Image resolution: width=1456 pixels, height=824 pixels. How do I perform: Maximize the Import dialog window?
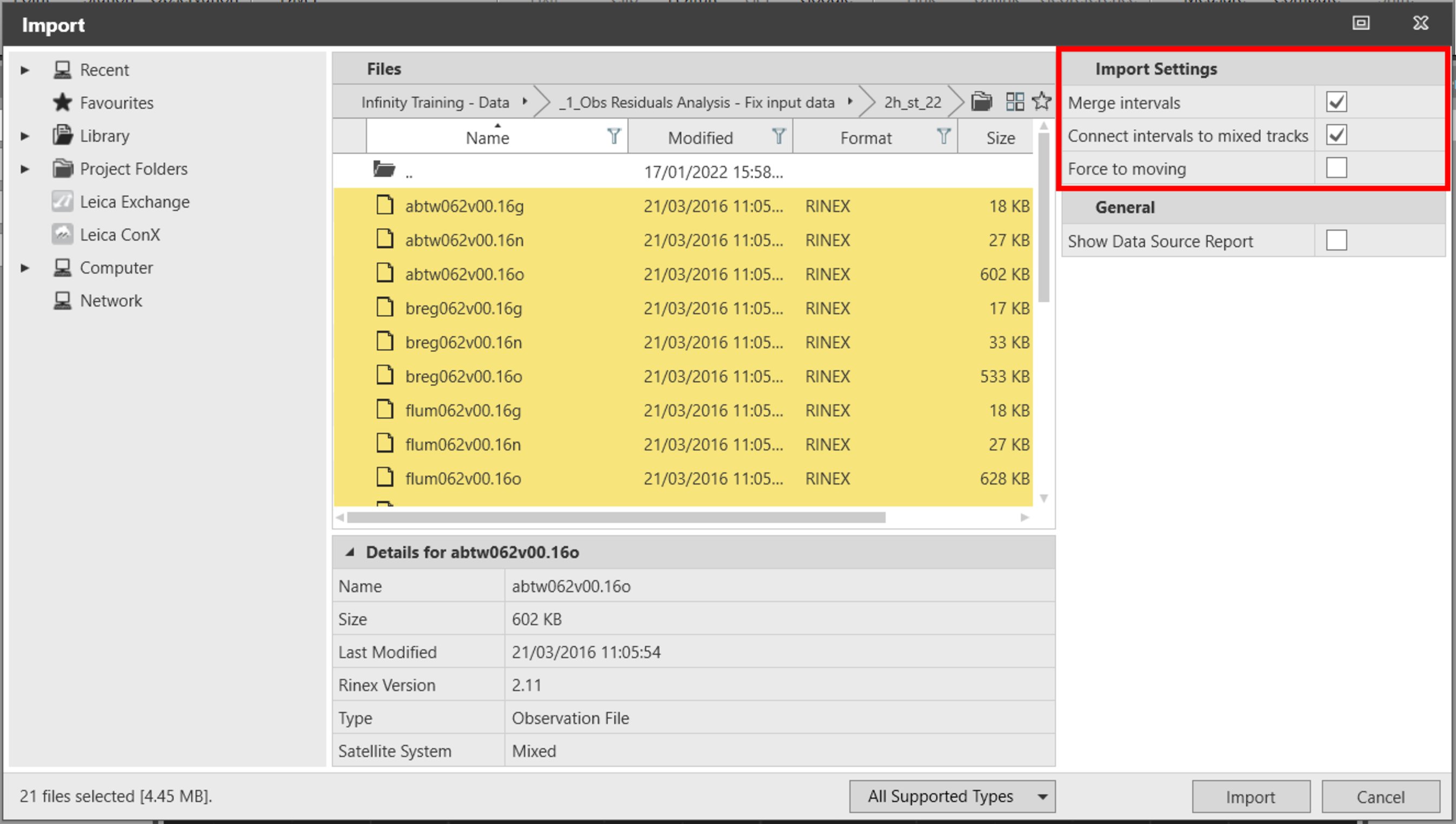click(1361, 23)
